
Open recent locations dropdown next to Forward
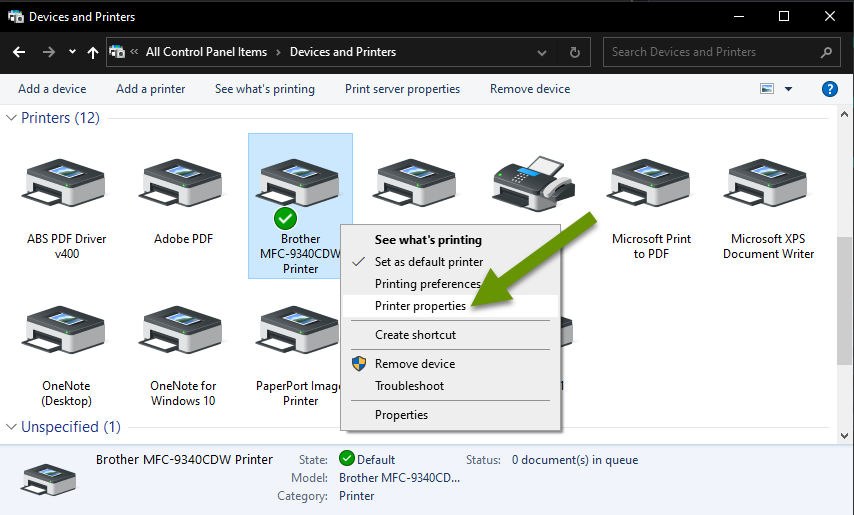[x=72, y=52]
